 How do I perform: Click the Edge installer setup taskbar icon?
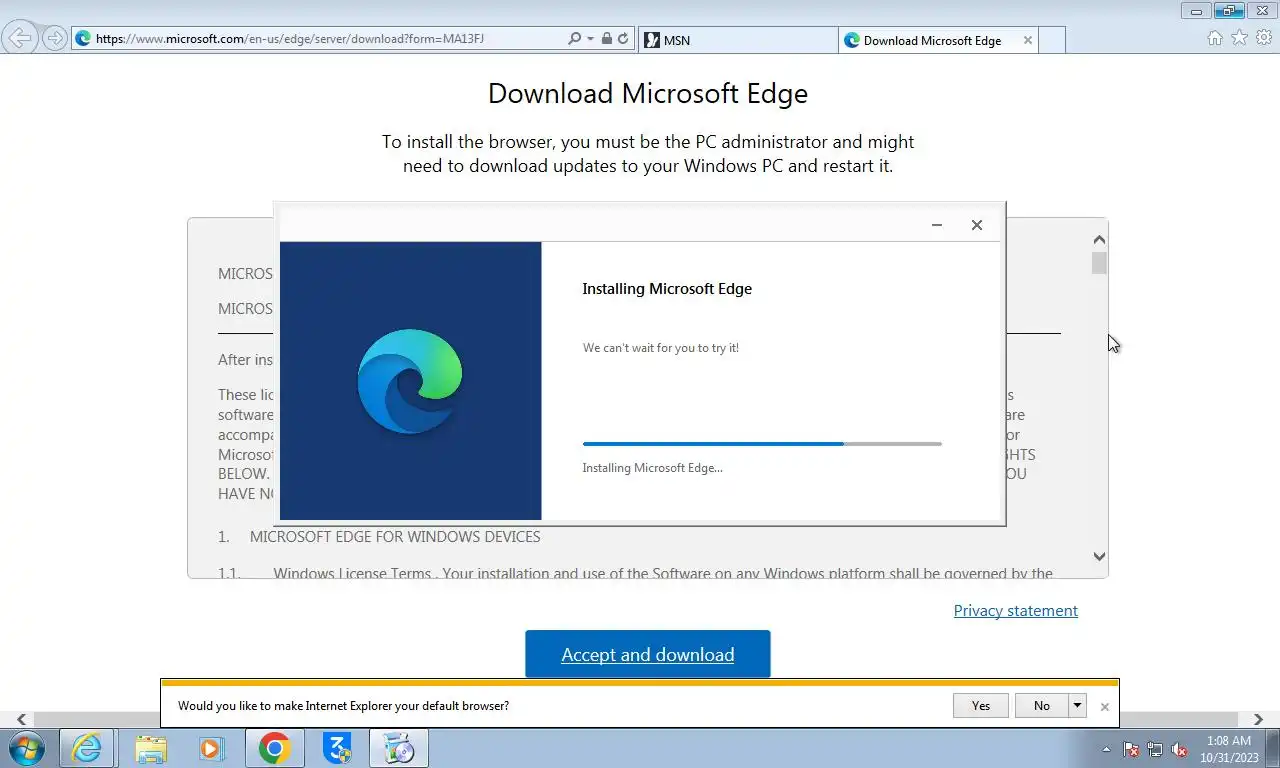(x=399, y=748)
